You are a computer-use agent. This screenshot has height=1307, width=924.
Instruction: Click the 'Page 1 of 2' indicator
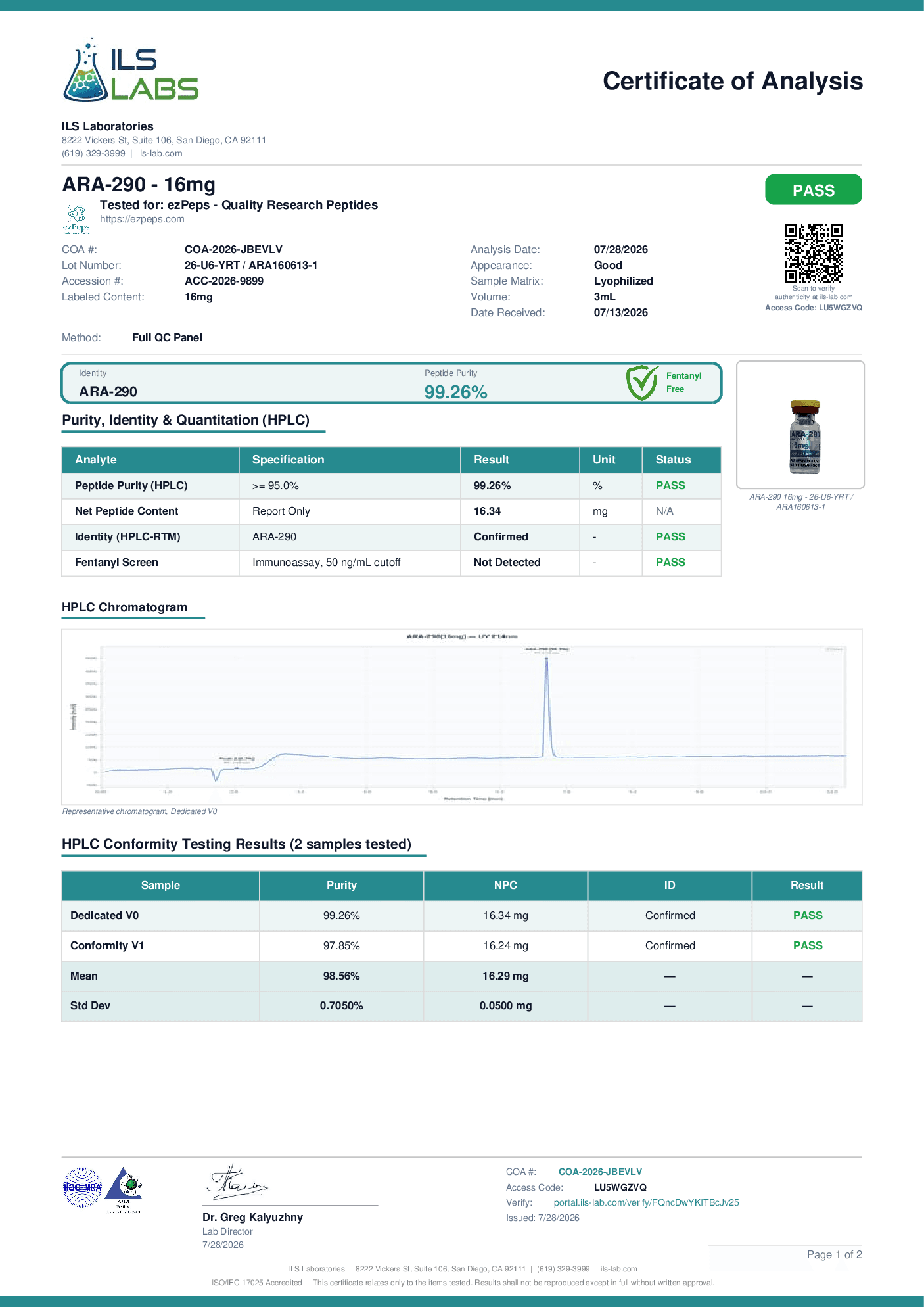(835, 1254)
